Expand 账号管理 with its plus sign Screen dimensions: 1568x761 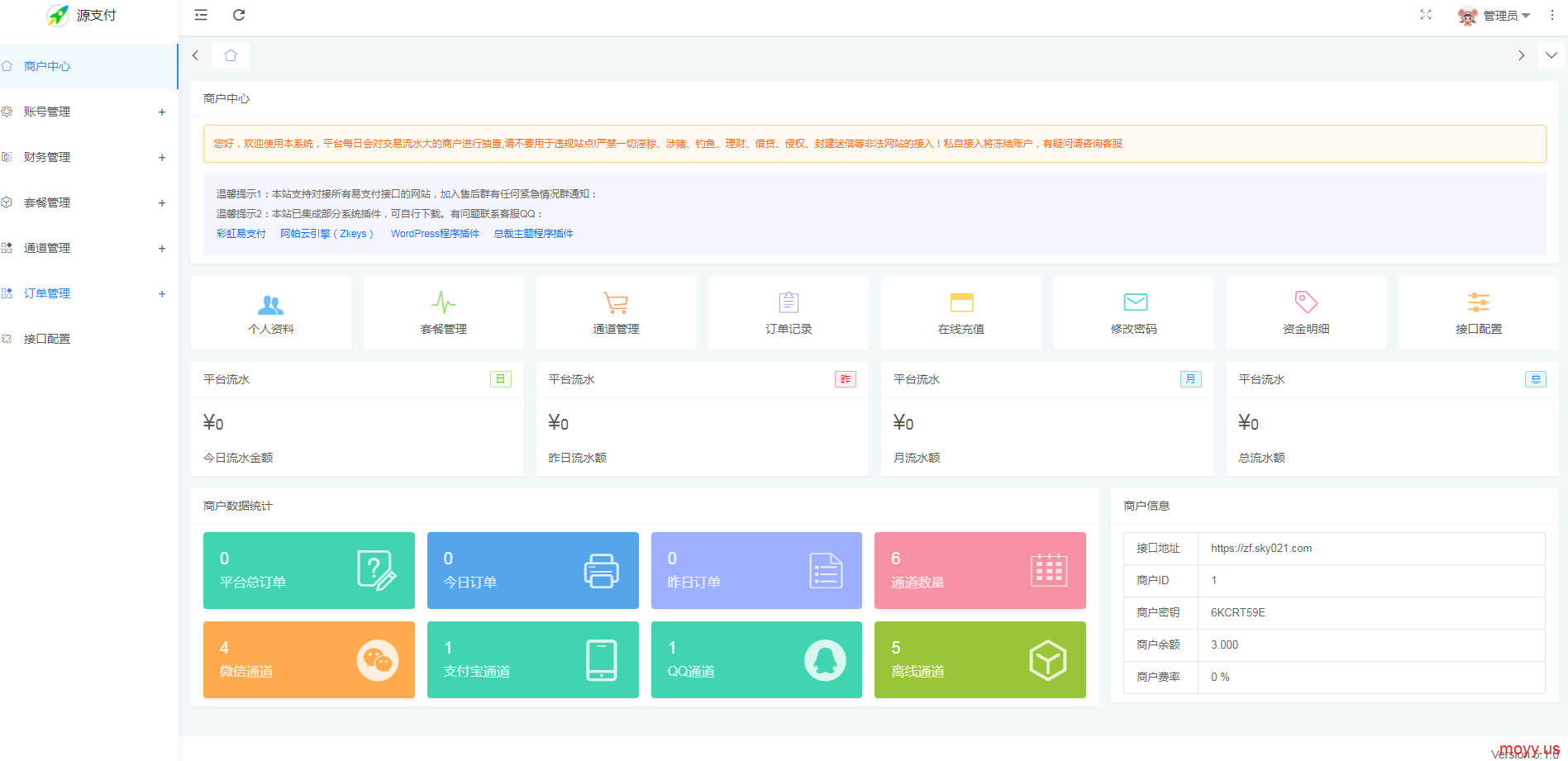pos(162,112)
